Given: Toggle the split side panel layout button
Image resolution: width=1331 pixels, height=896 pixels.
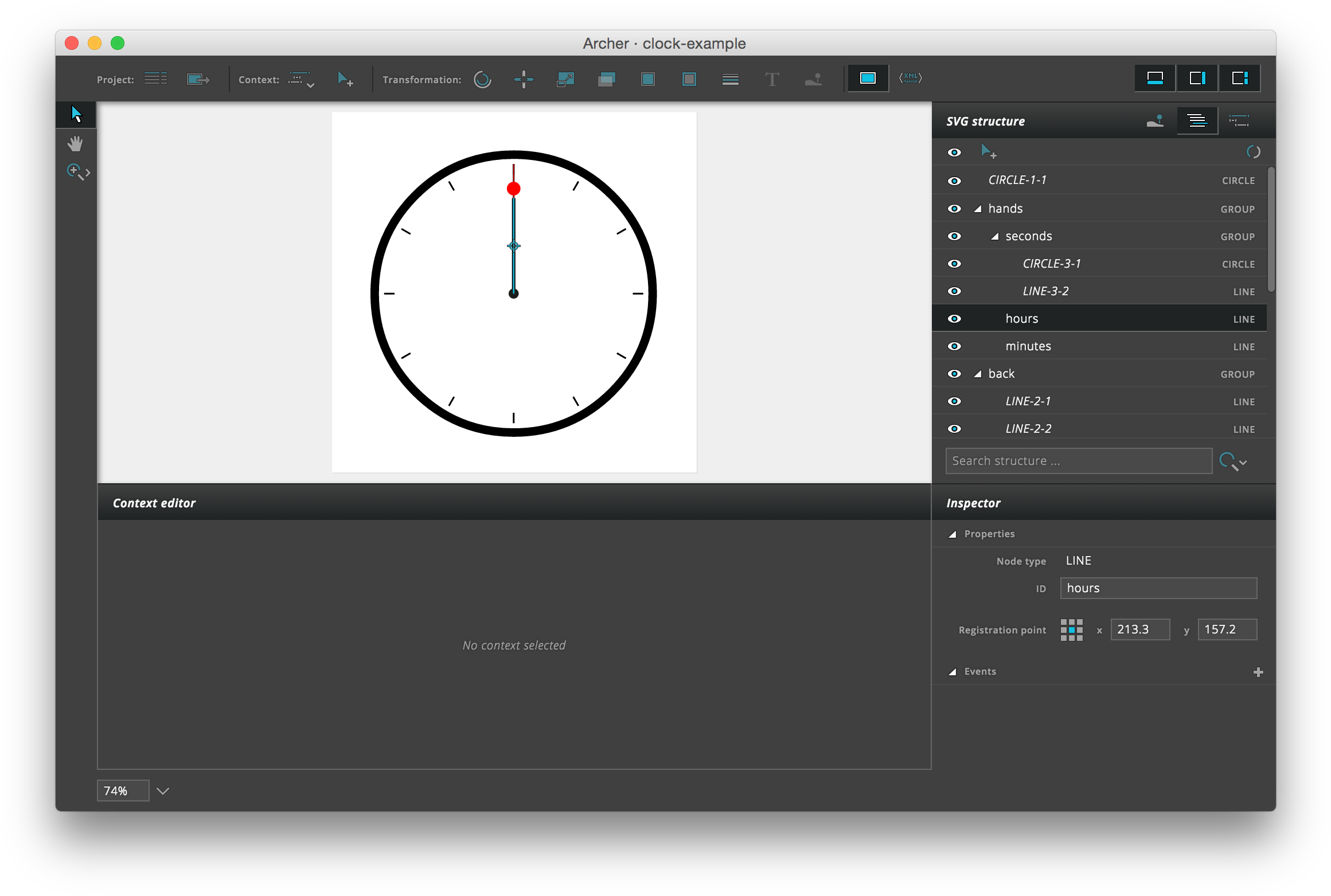Looking at the screenshot, I should (x=1240, y=78).
